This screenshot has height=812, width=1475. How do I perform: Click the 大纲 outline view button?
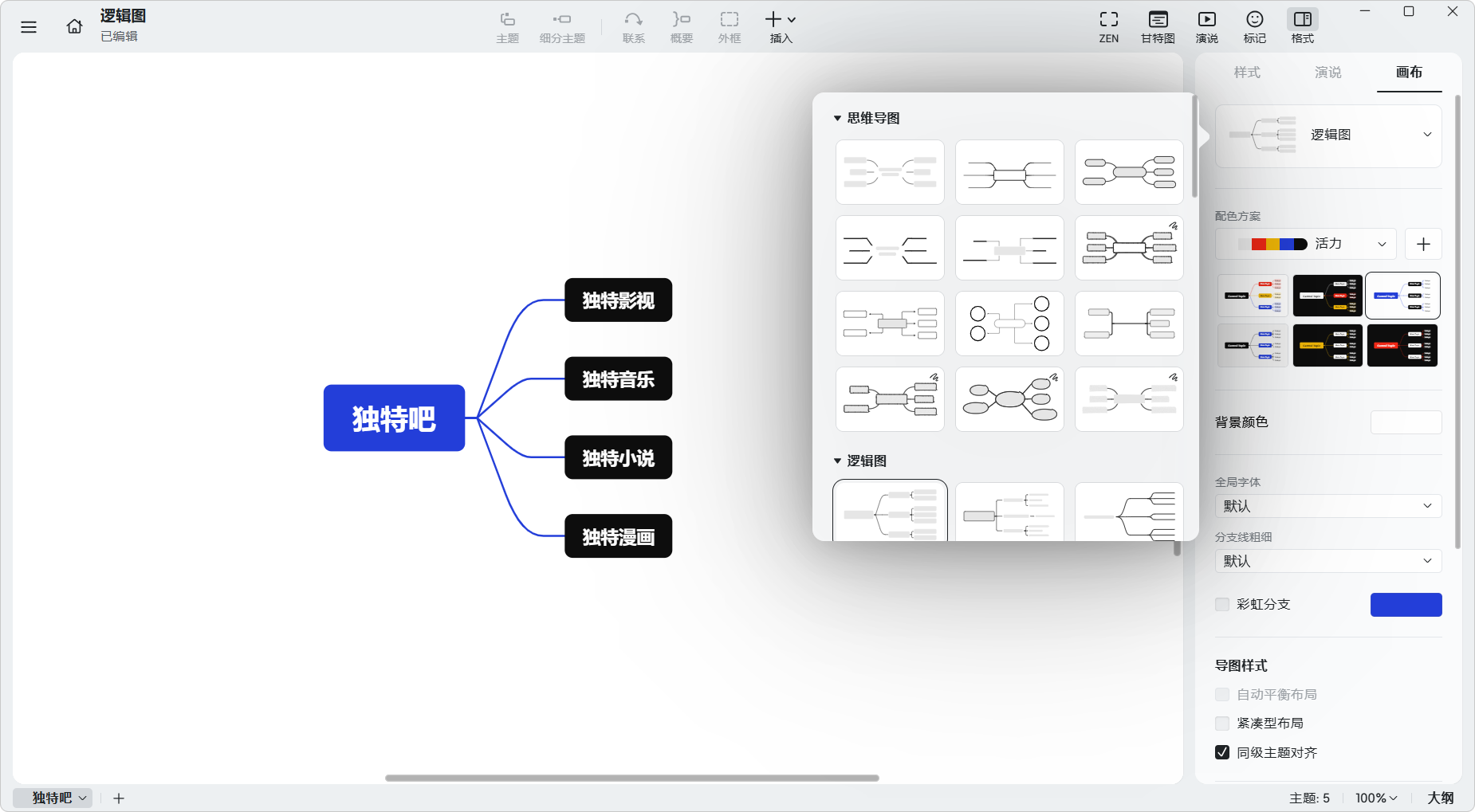(1442, 798)
